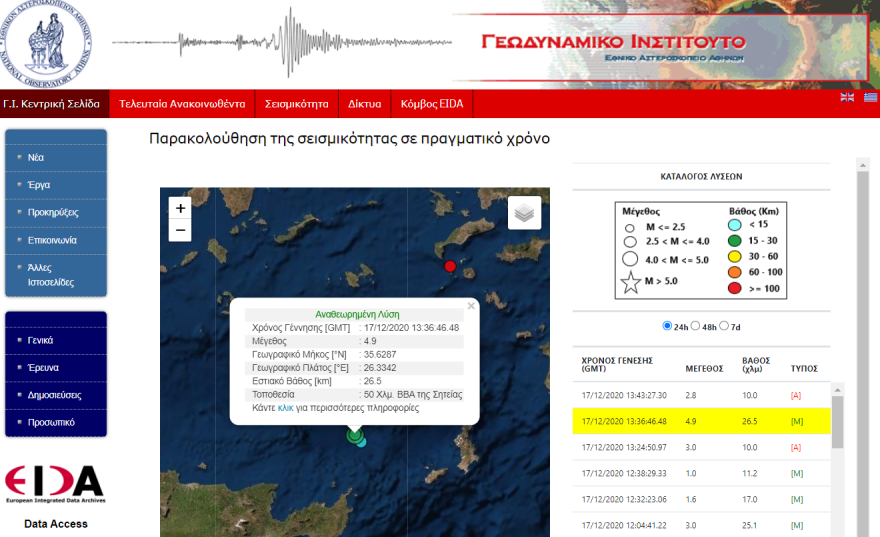Screen dimensions: 880x537
Task: Select the 12:04:41.22 earthquake row
Action: 701,525
